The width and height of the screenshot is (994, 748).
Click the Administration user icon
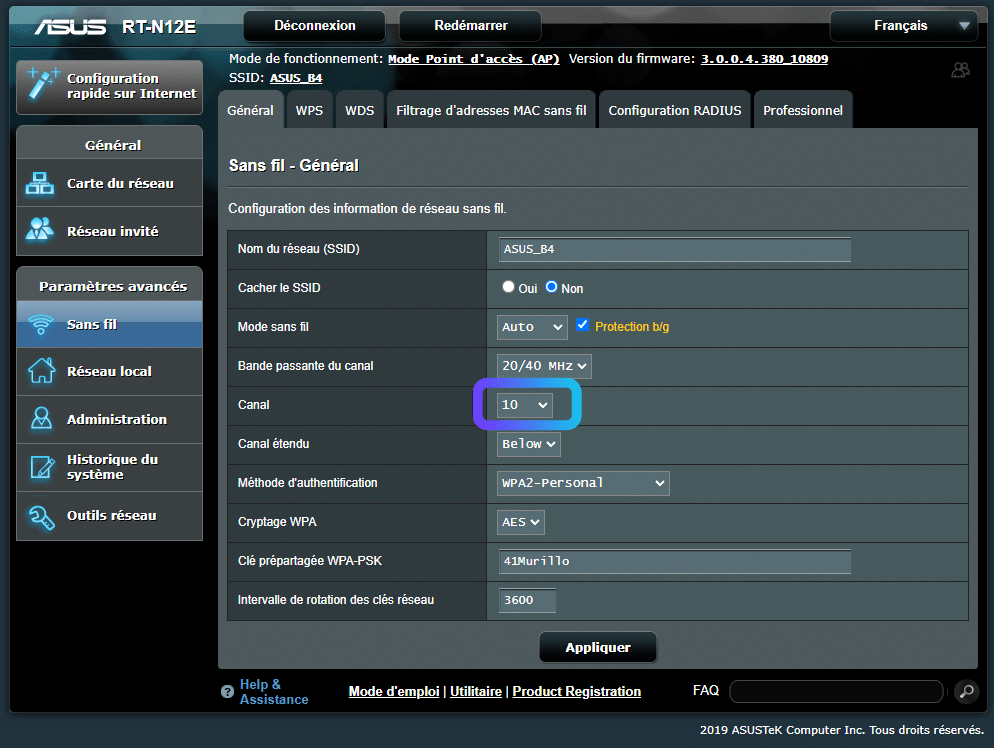(x=41, y=419)
